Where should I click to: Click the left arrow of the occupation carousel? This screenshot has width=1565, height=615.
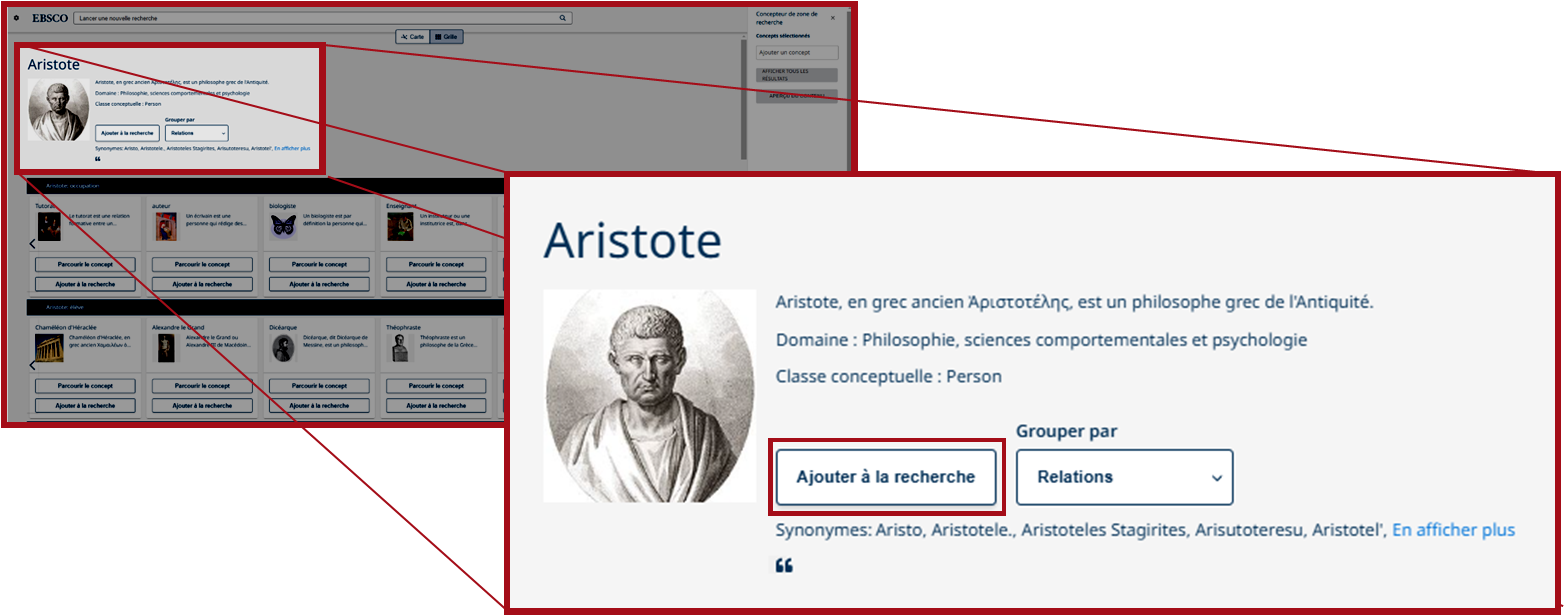(31, 244)
